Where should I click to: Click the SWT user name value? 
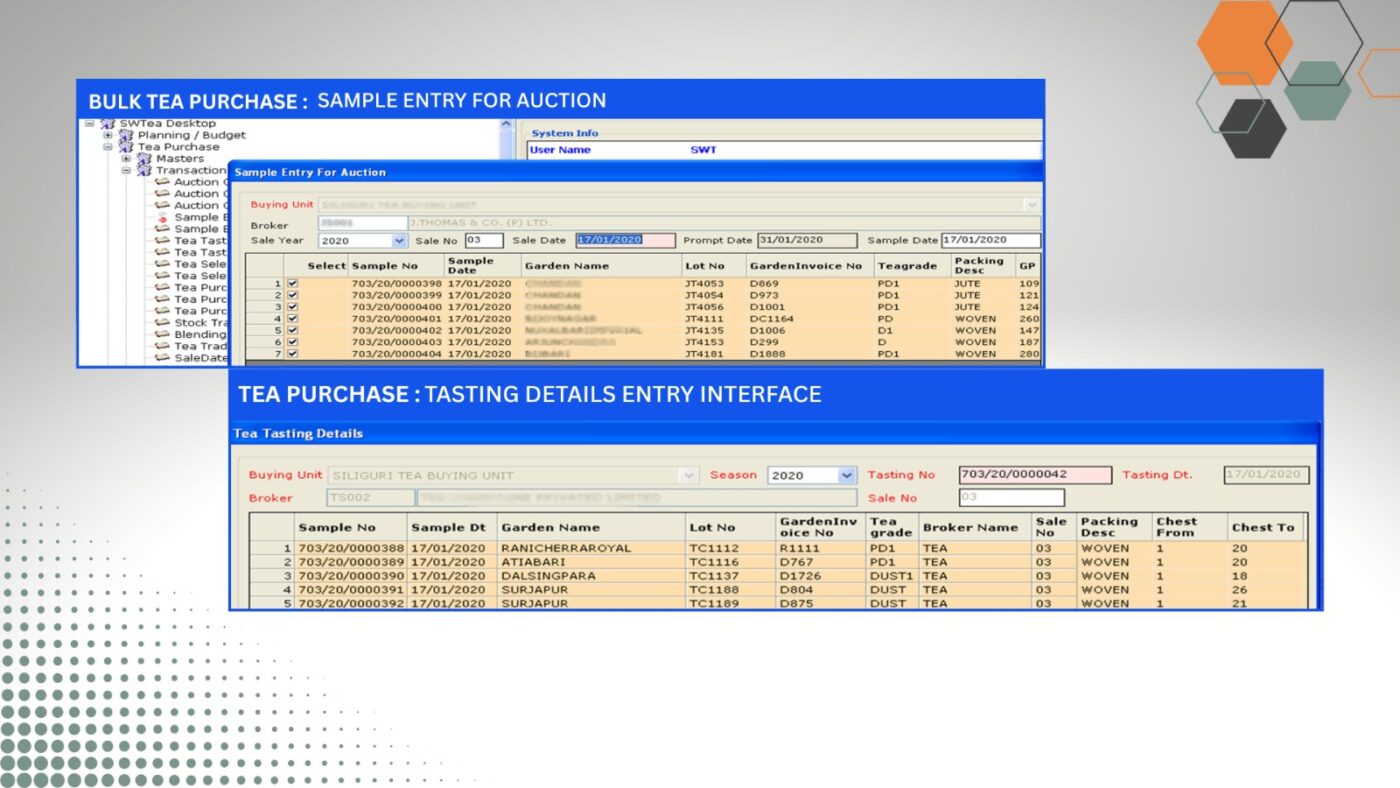click(703, 150)
